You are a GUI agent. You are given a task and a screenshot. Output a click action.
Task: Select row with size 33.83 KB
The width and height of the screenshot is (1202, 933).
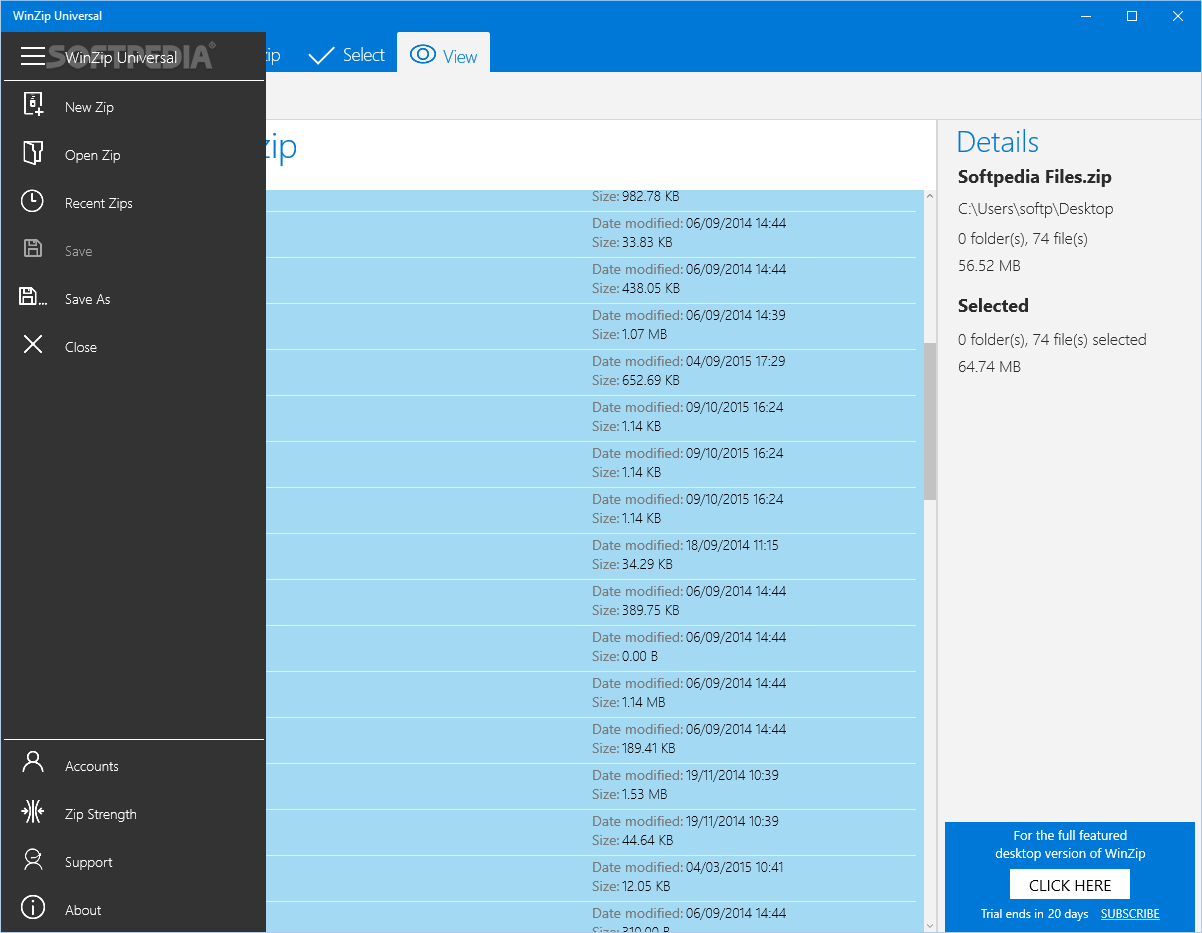tap(591, 234)
